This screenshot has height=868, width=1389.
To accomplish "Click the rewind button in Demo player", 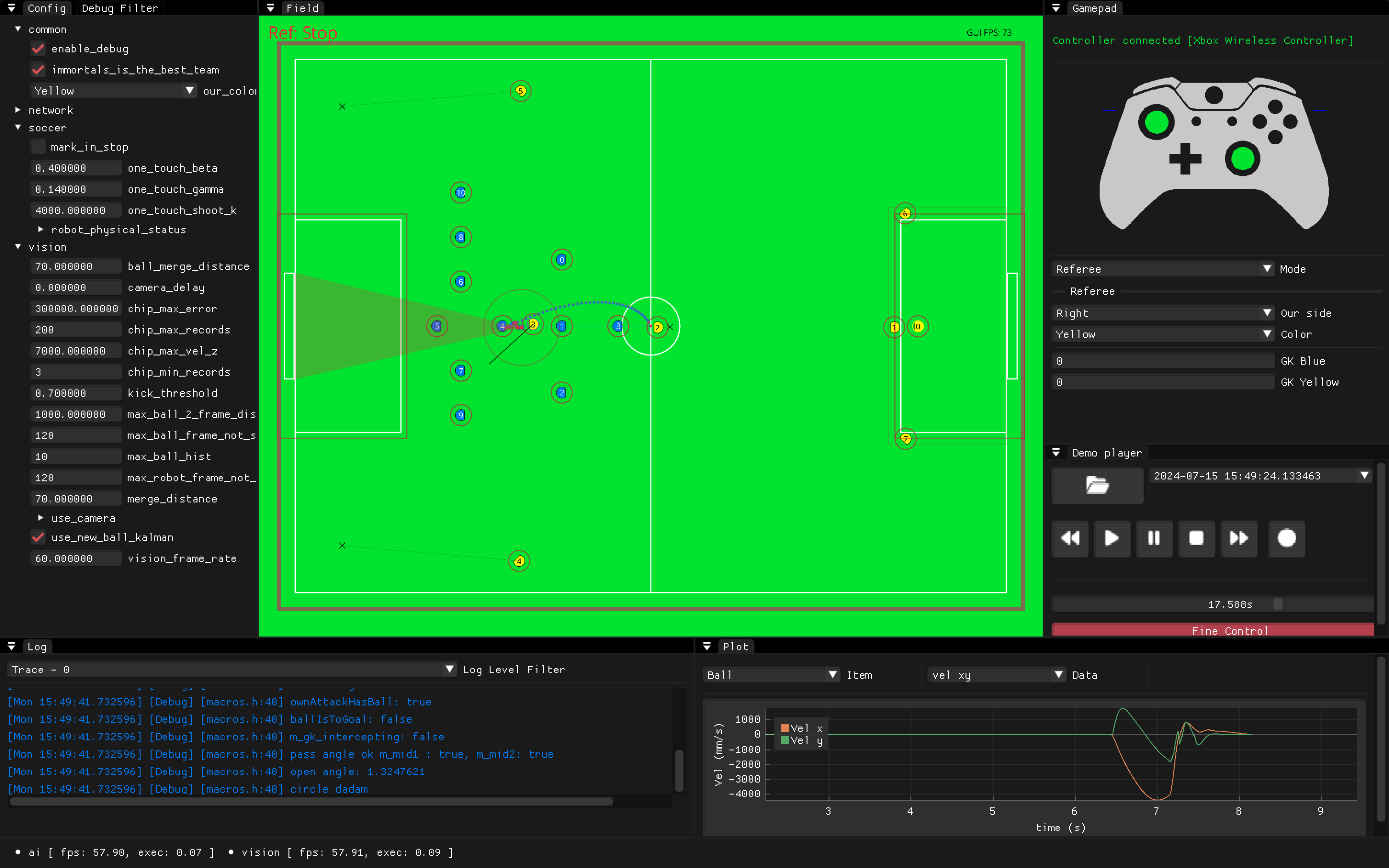I will point(1070,538).
